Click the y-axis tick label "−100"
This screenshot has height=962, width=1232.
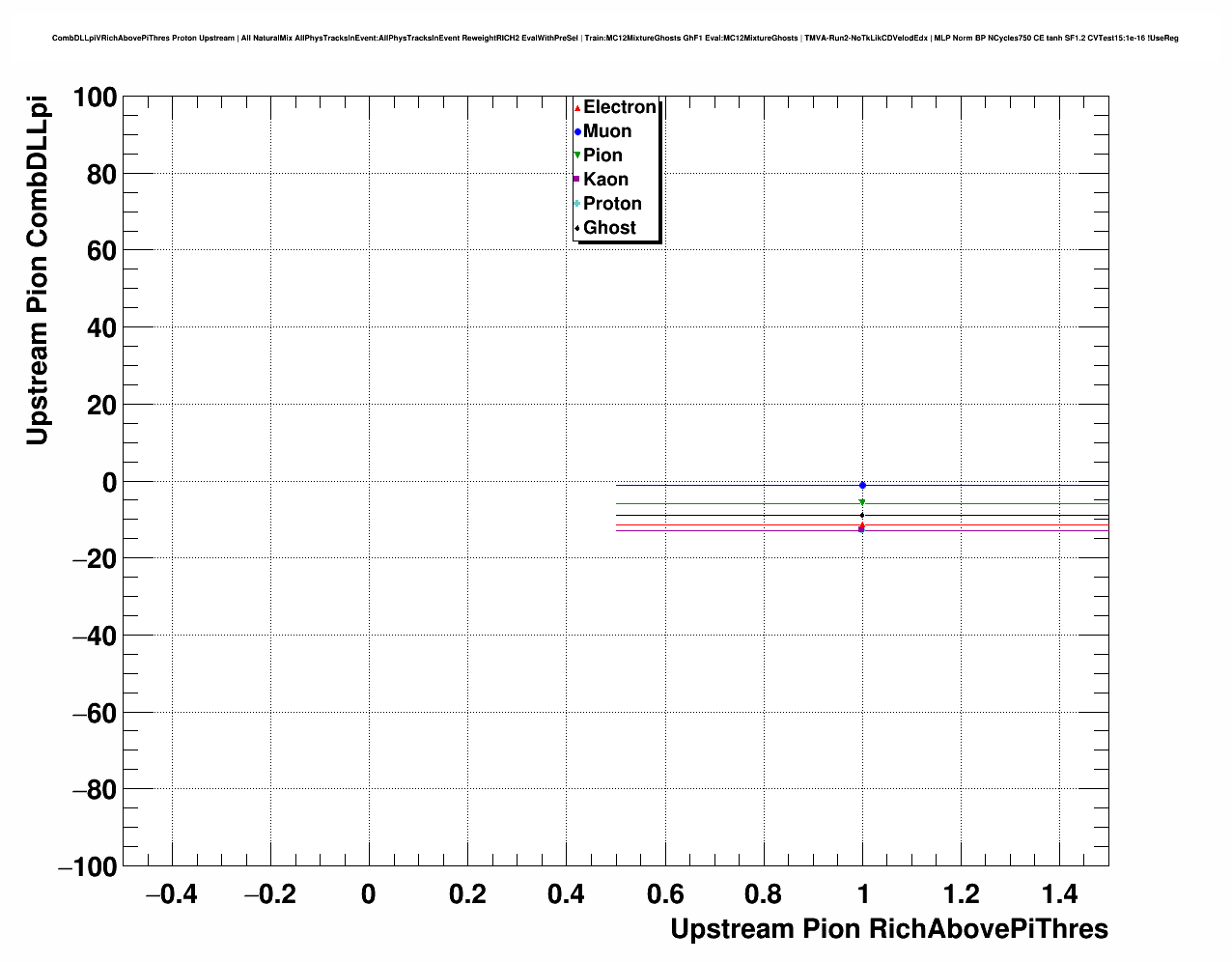(87, 867)
